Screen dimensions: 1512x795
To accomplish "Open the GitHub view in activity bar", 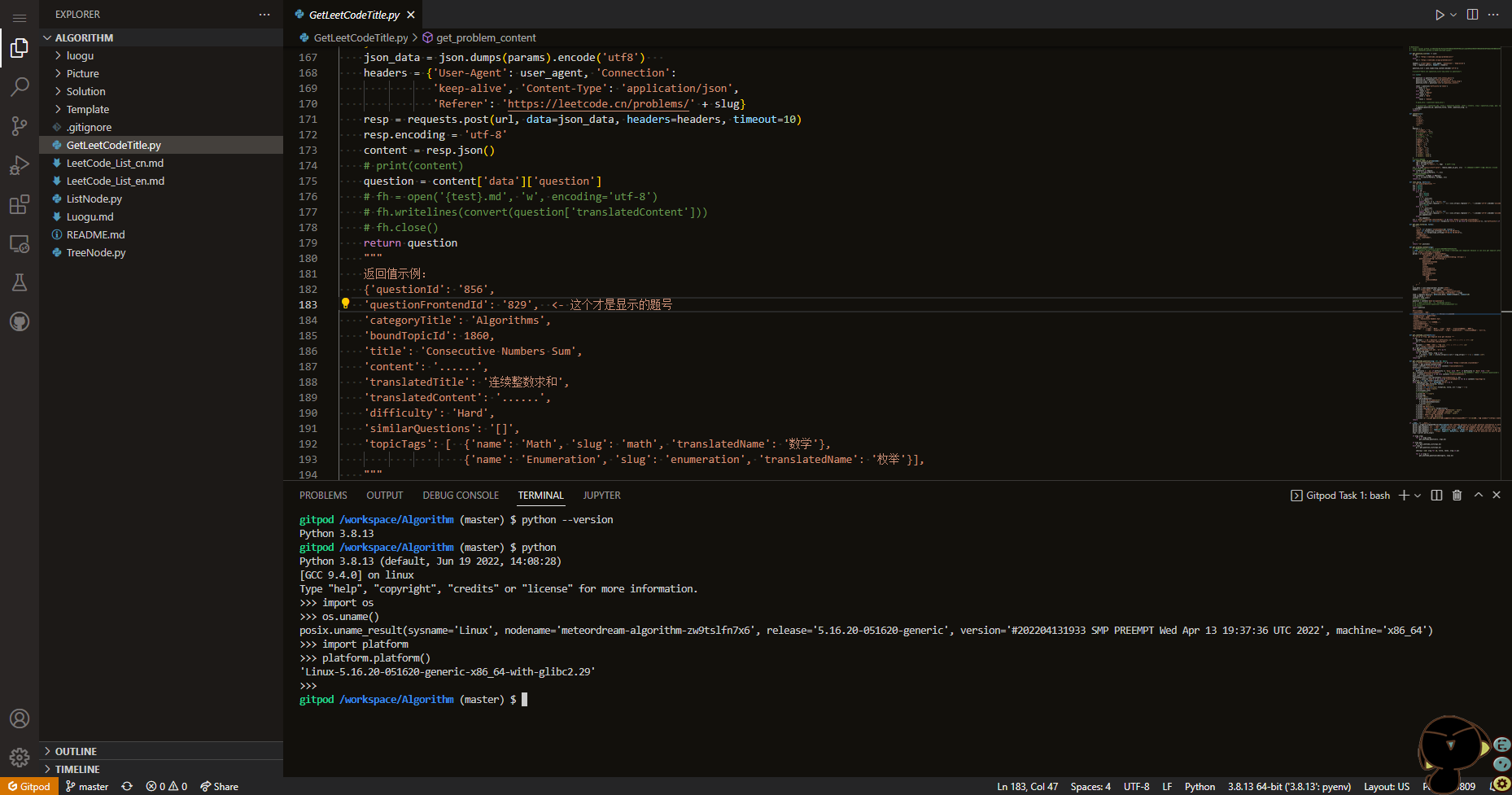I will coord(20,321).
